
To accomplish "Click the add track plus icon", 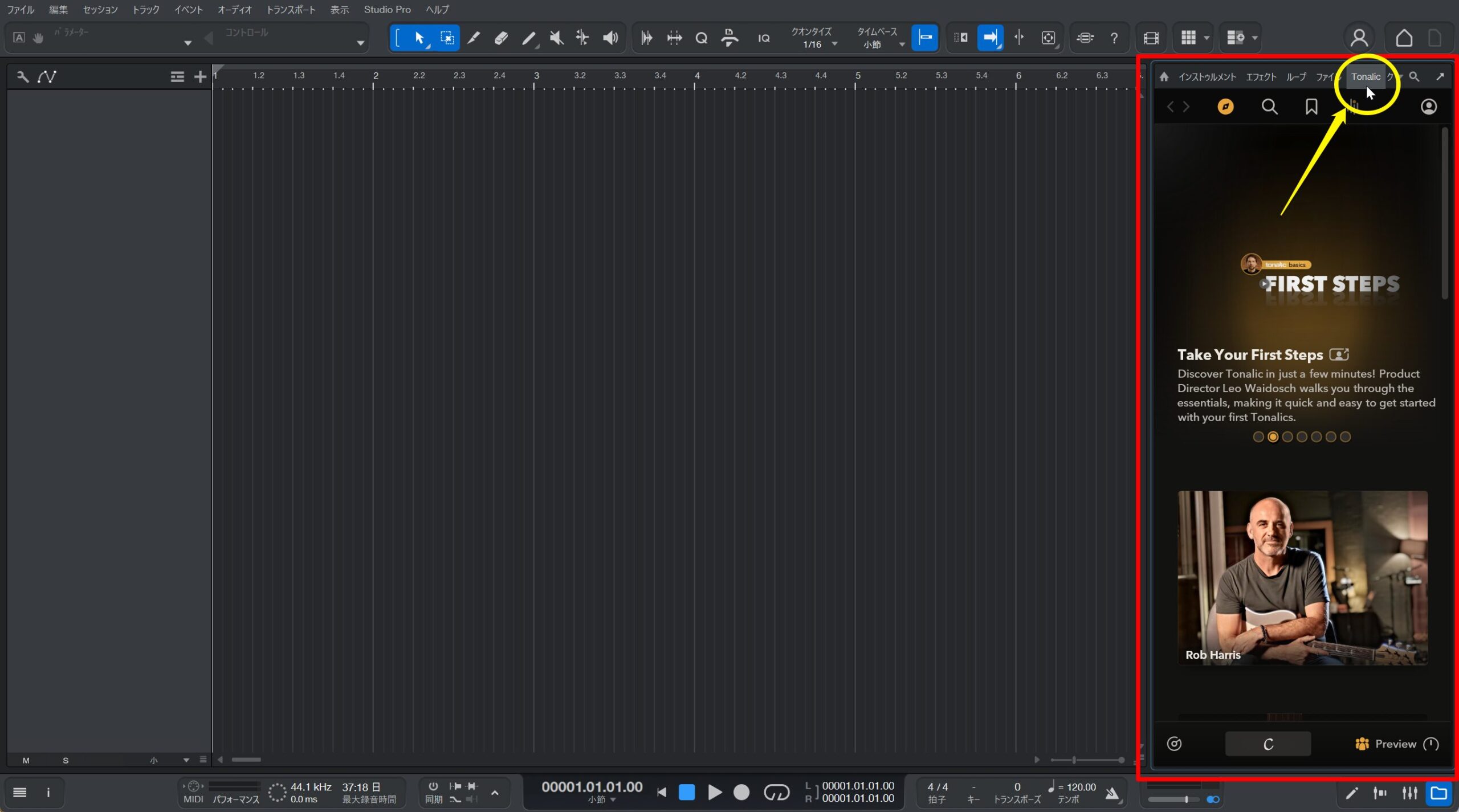I will point(199,77).
